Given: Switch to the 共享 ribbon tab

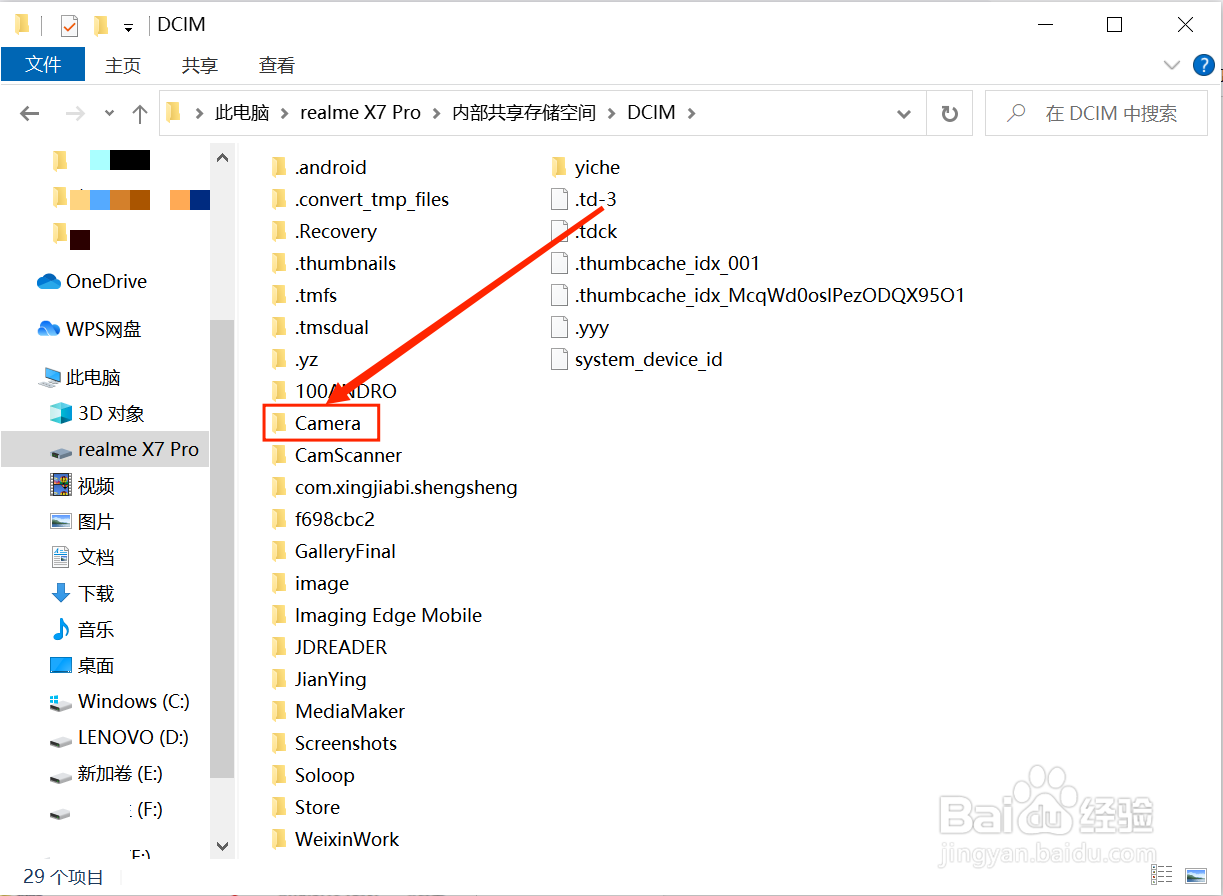Looking at the screenshot, I should 200,65.
